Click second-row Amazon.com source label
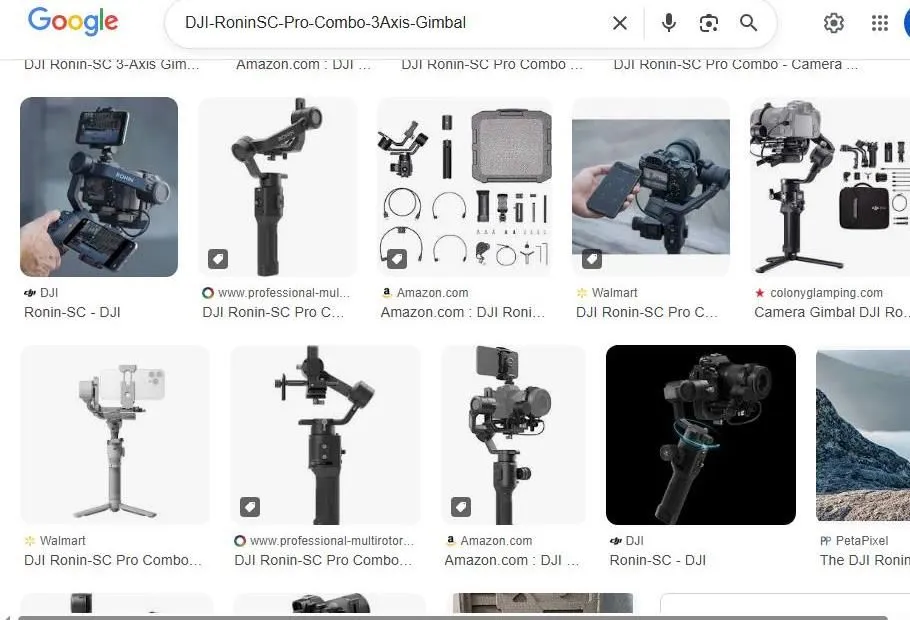Image resolution: width=910 pixels, height=620 pixels. coord(489,540)
